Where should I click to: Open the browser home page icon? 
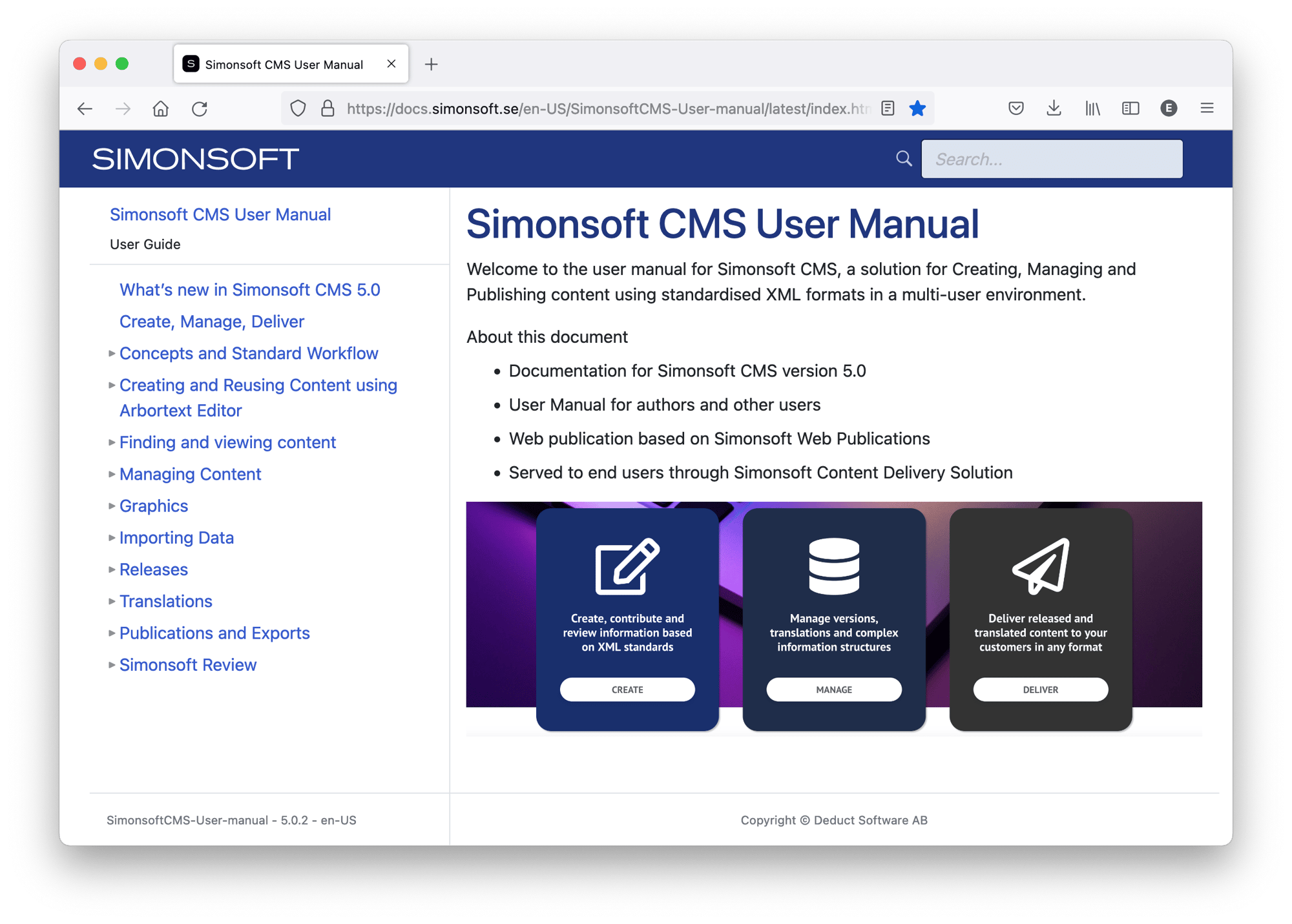[161, 108]
